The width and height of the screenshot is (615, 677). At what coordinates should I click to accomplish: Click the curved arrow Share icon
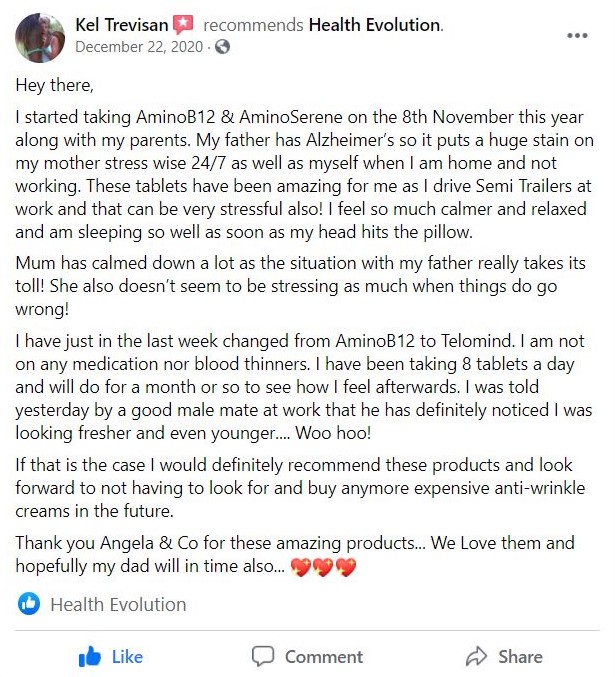[476, 656]
